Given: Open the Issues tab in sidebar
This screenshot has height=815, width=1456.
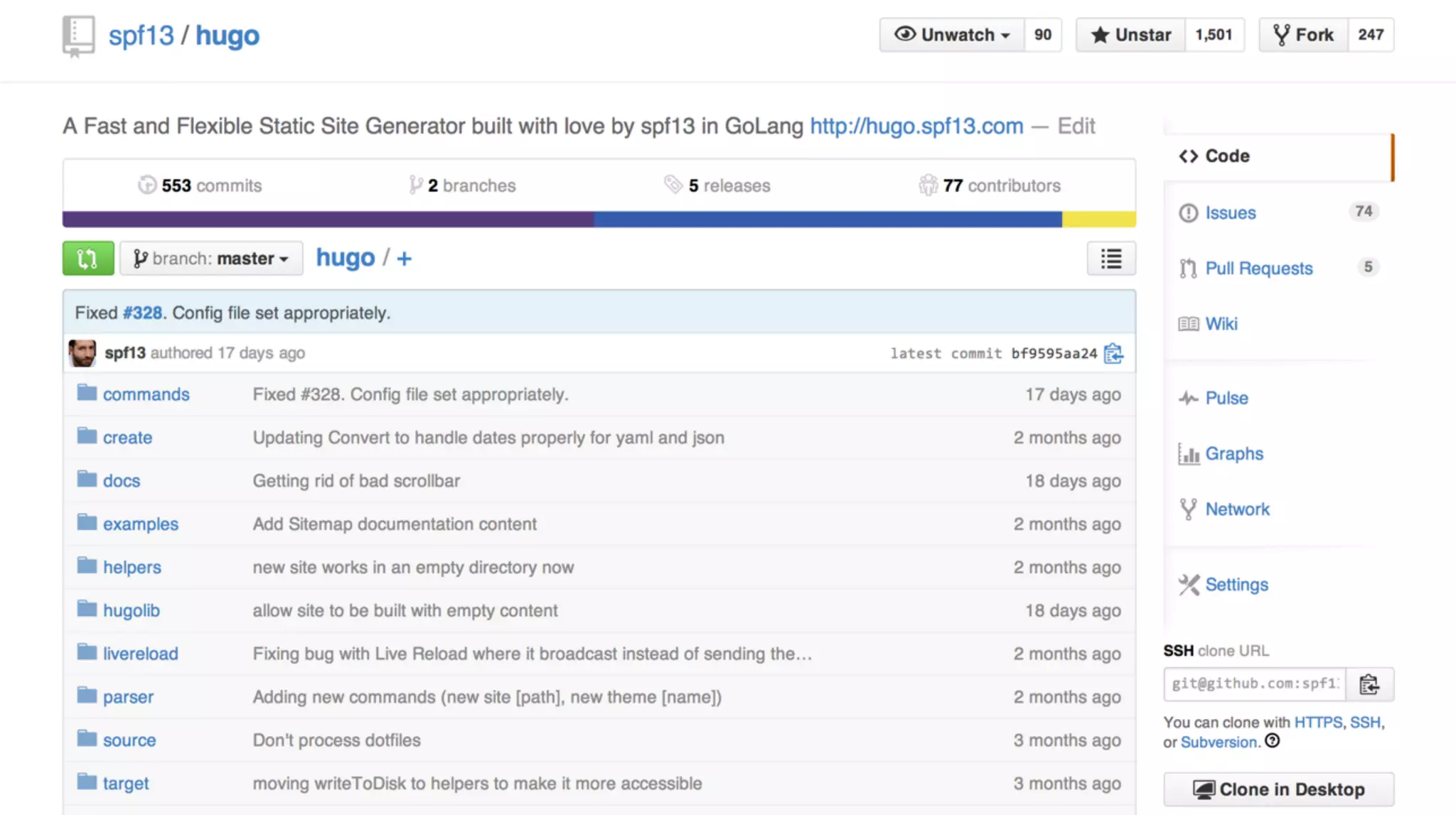Looking at the screenshot, I should tap(1230, 212).
